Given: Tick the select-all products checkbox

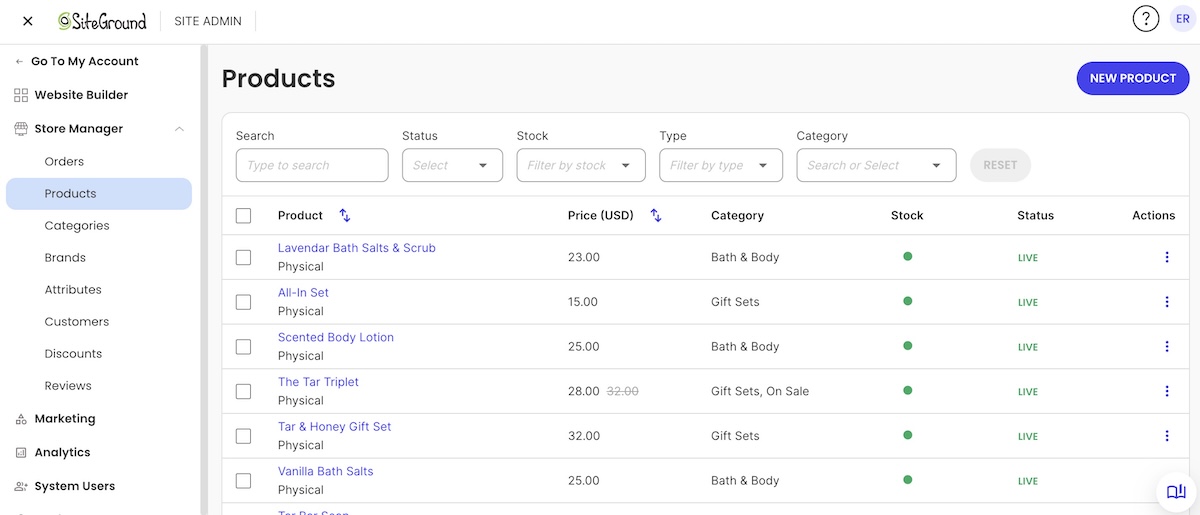Looking at the screenshot, I should pos(243,215).
